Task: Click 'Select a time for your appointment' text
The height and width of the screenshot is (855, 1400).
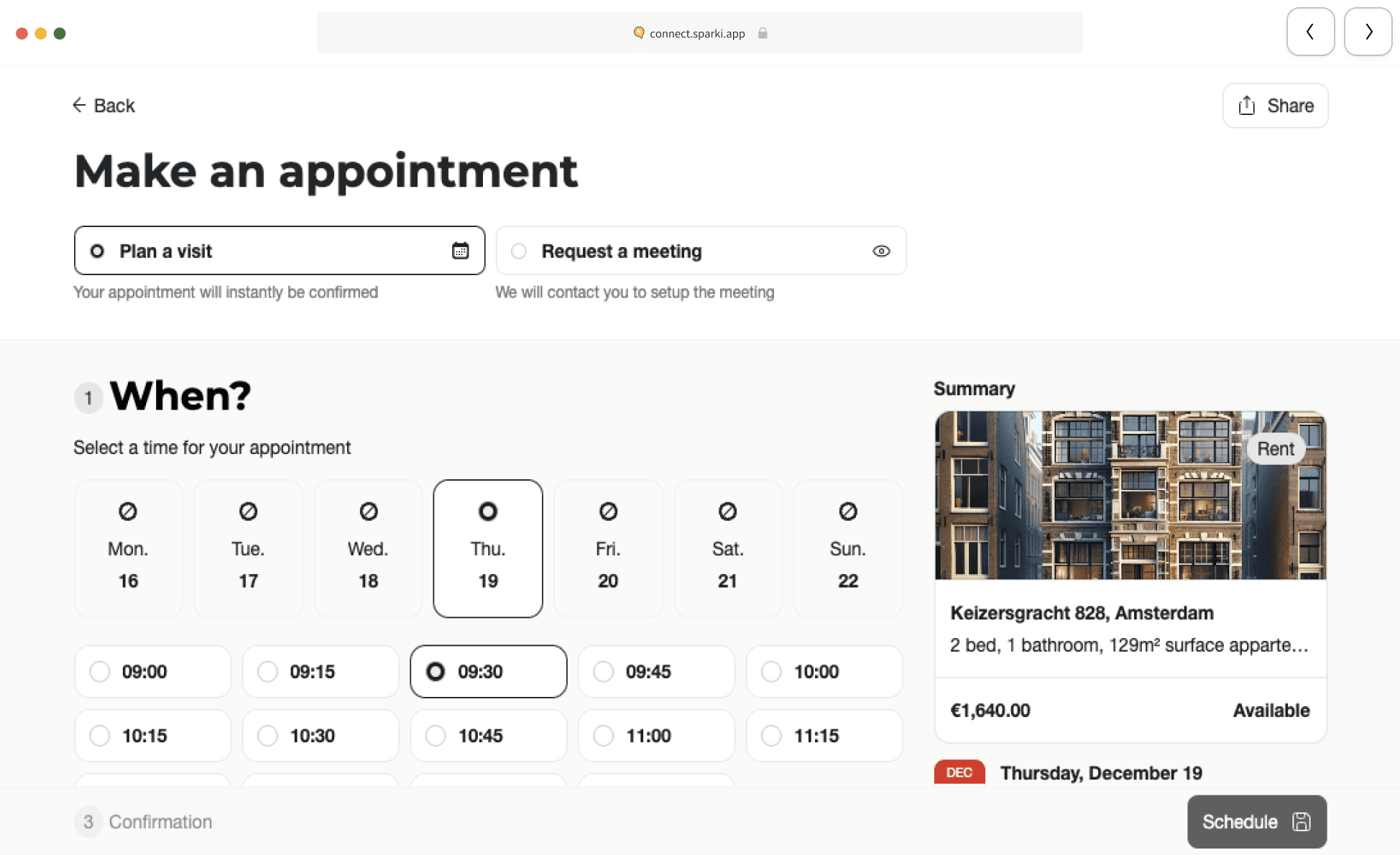Action: click(x=212, y=447)
